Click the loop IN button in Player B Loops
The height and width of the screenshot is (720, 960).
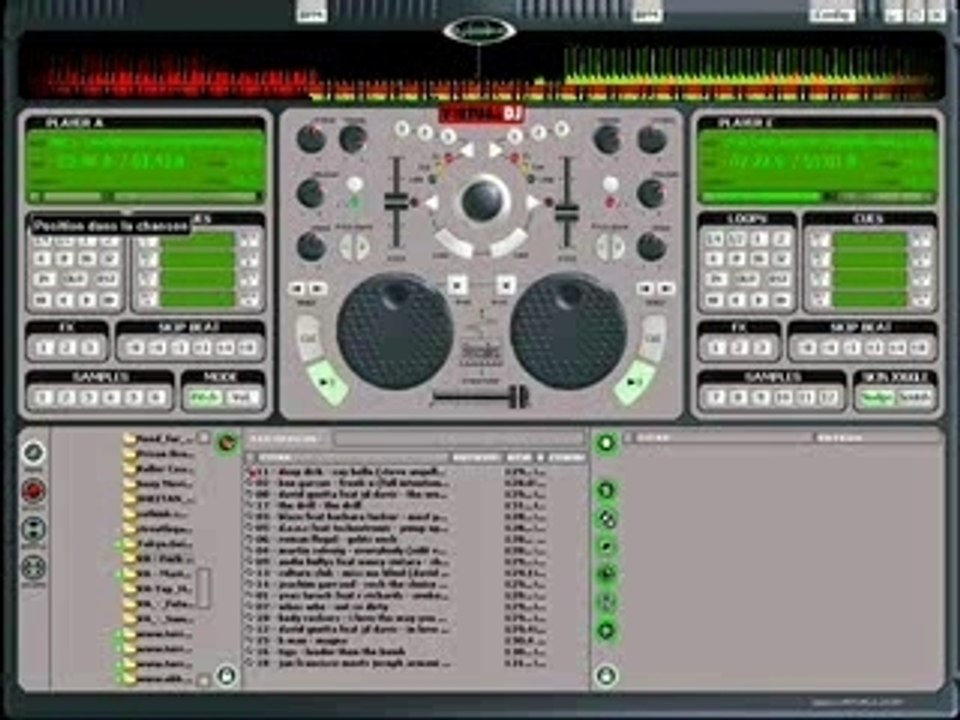coord(716,279)
